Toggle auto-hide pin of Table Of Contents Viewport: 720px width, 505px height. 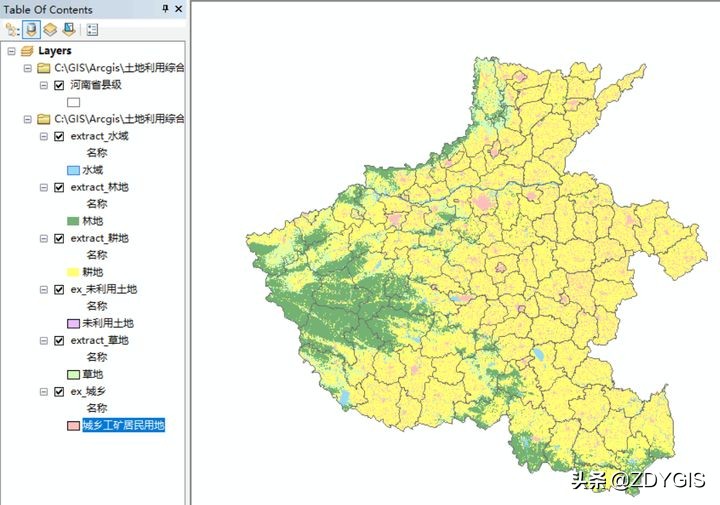(x=165, y=9)
